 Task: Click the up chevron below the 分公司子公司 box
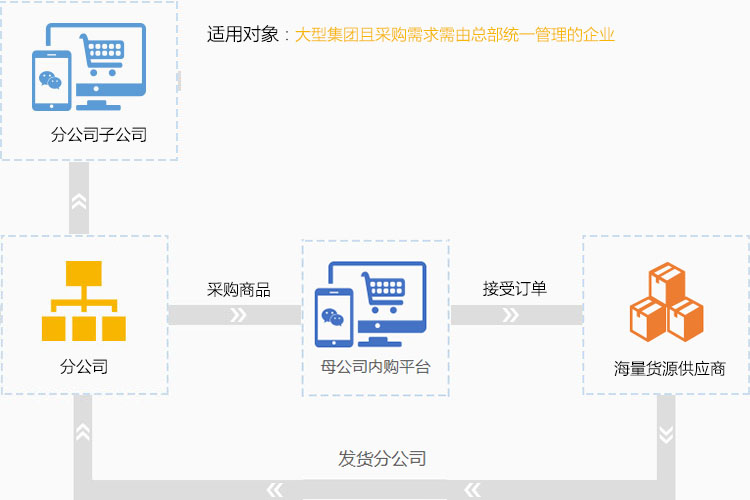pos(79,200)
